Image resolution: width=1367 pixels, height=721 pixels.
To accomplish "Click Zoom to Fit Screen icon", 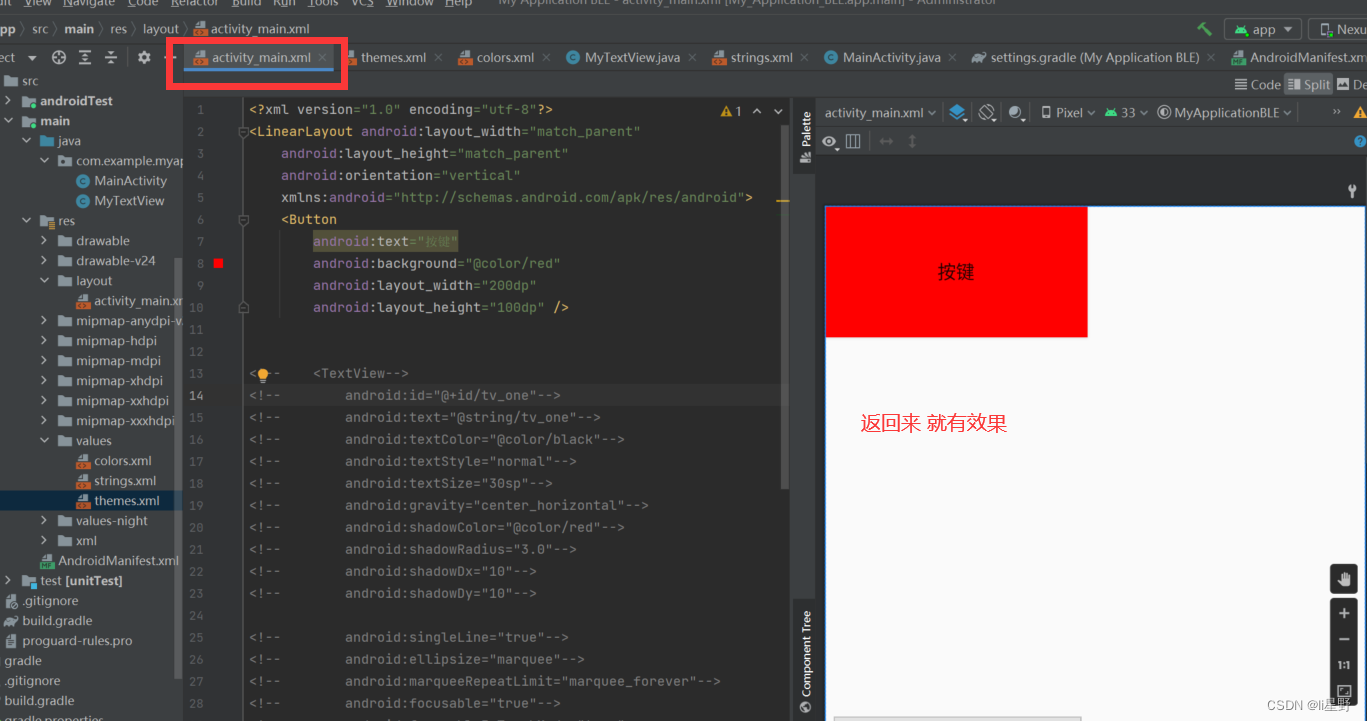I will pos(1344,691).
